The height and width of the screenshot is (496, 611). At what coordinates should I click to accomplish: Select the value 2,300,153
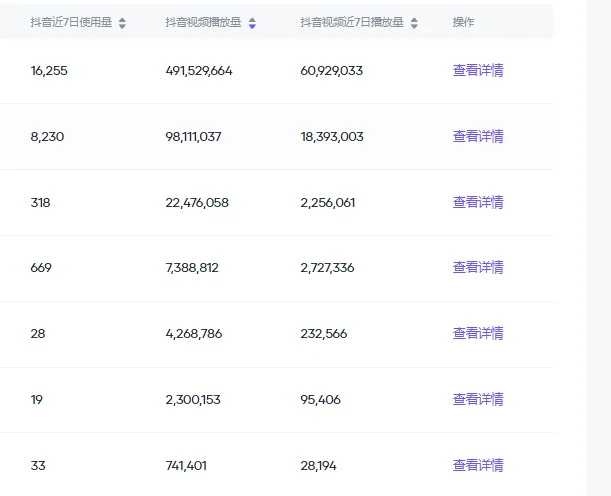193,400
